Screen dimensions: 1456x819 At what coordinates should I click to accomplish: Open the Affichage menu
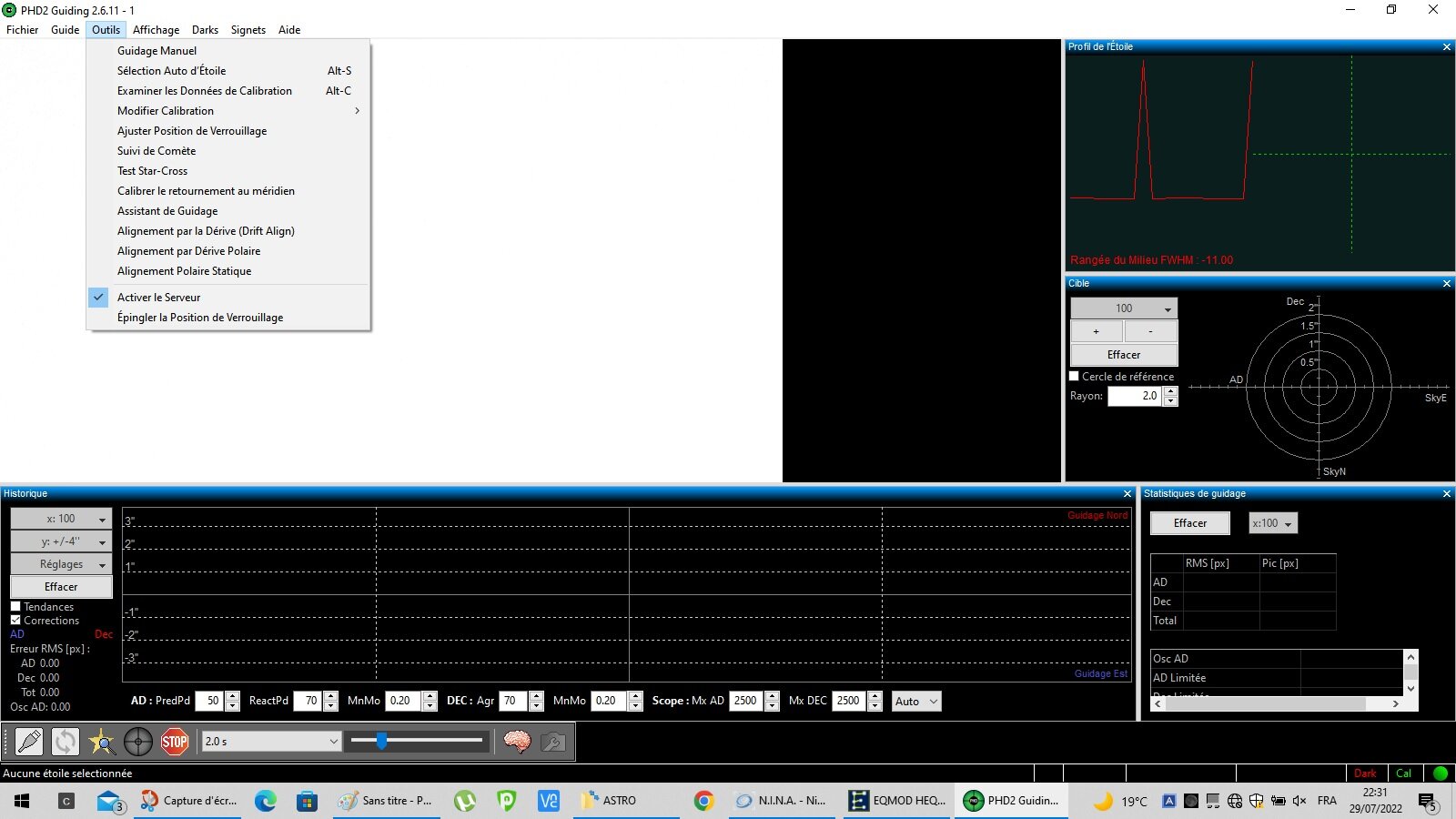point(157,30)
